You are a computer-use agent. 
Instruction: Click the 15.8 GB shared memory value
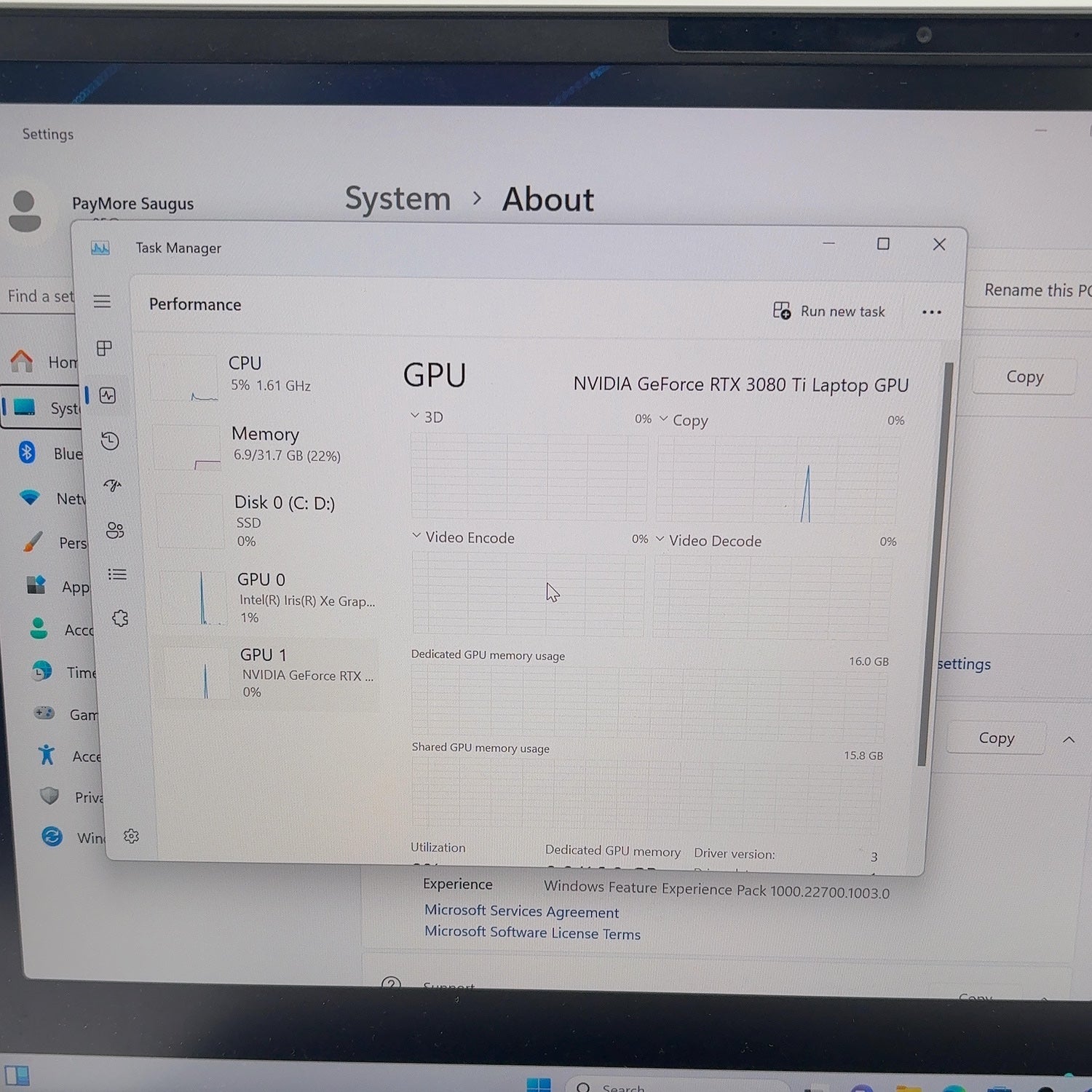[863, 756]
